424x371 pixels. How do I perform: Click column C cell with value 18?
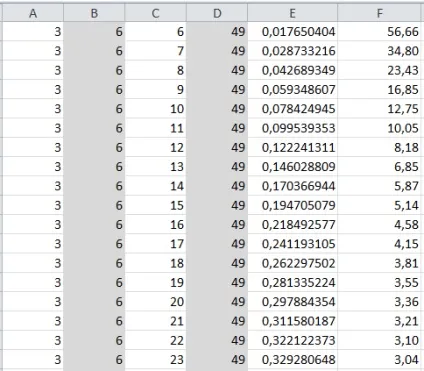point(156,263)
